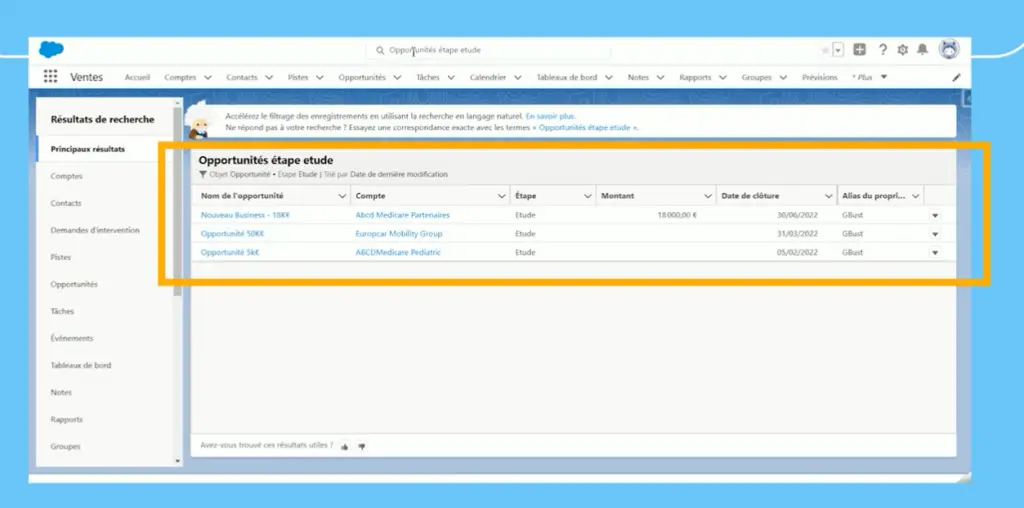This screenshot has height=508, width=1024.
Task: Filter results by Événements in sidebar
Action: (x=72, y=338)
